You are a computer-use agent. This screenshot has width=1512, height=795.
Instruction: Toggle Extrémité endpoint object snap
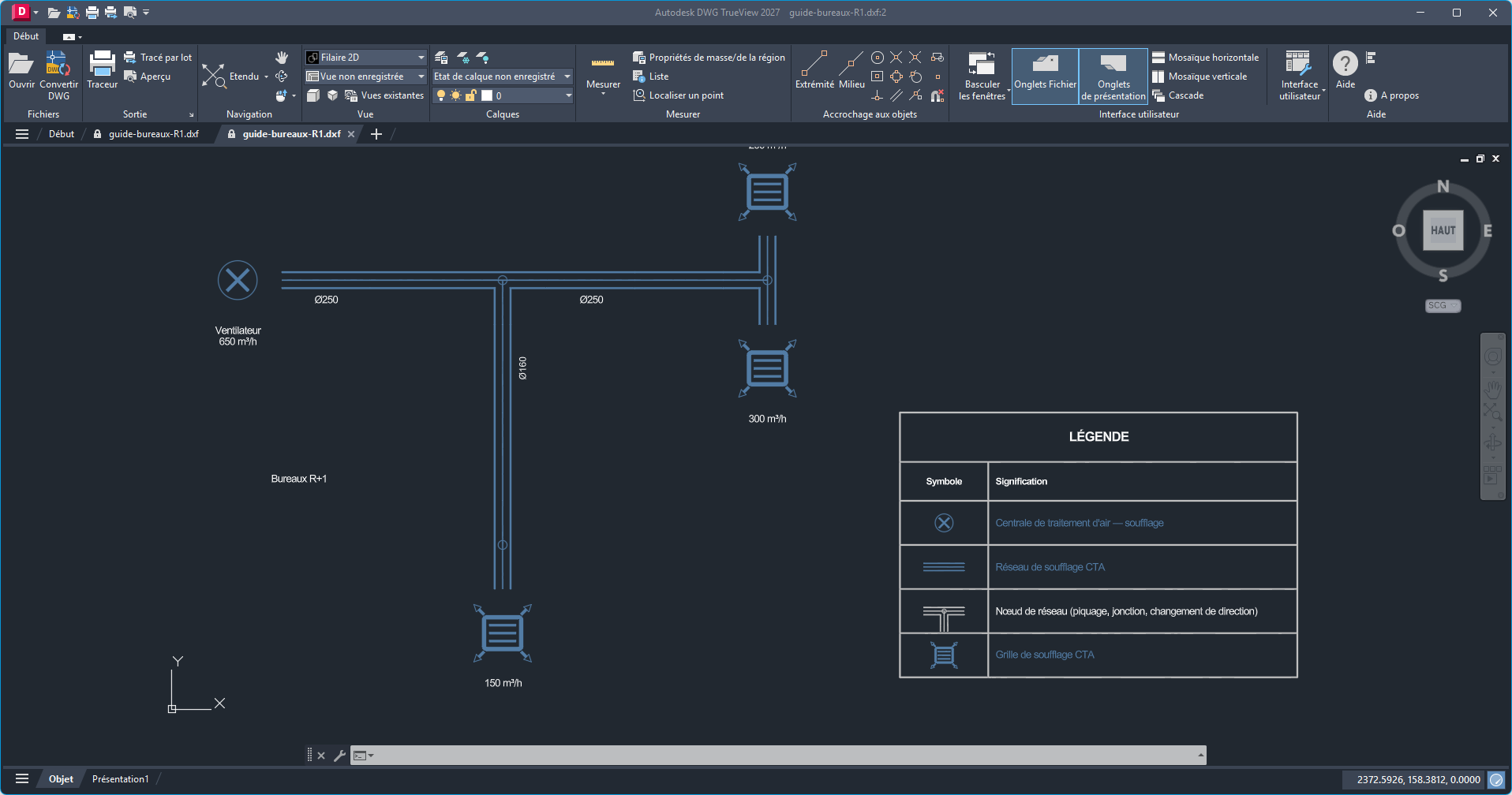(x=814, y=69)
